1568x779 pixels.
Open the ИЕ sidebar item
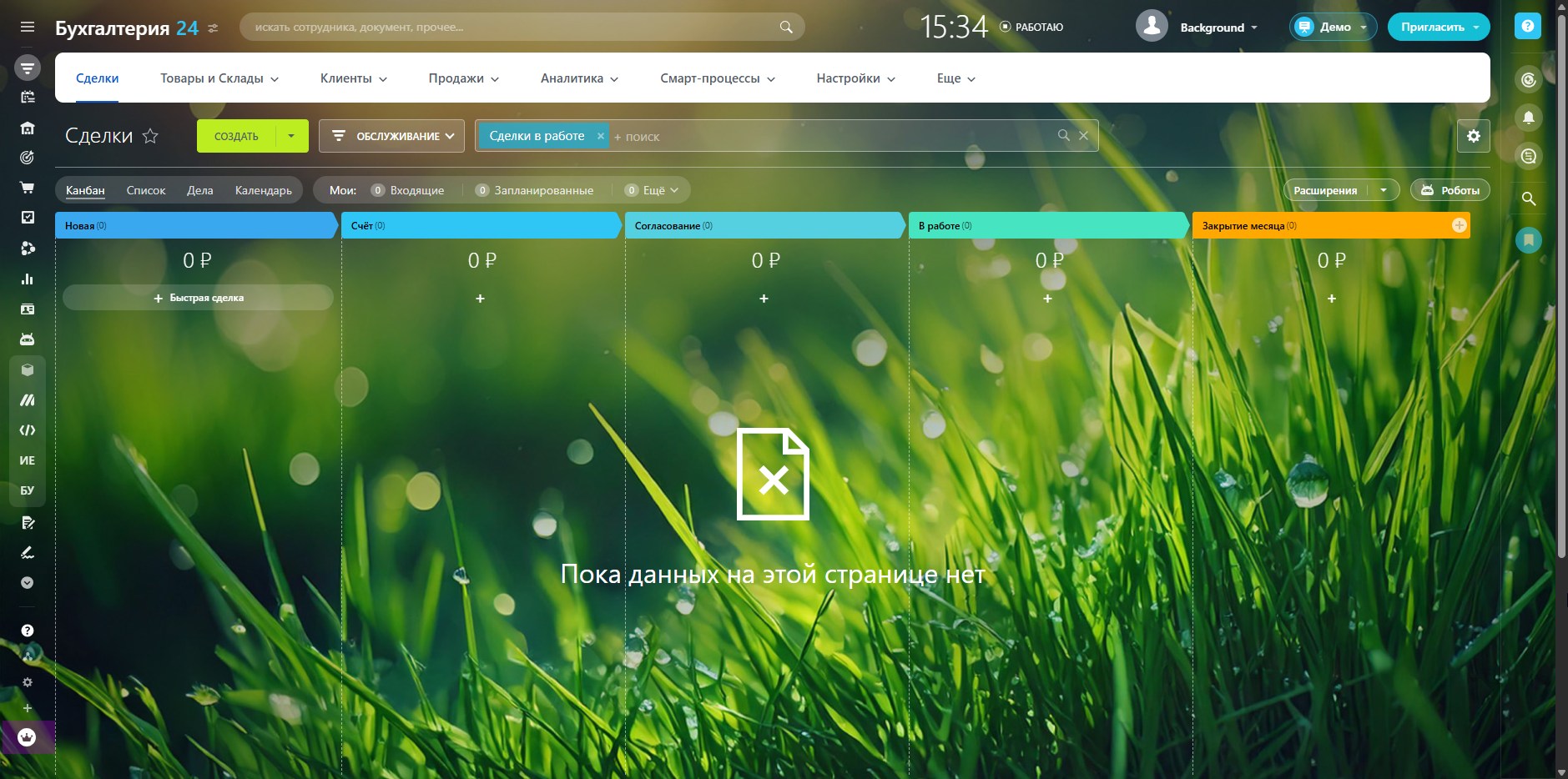click(28, 460)
